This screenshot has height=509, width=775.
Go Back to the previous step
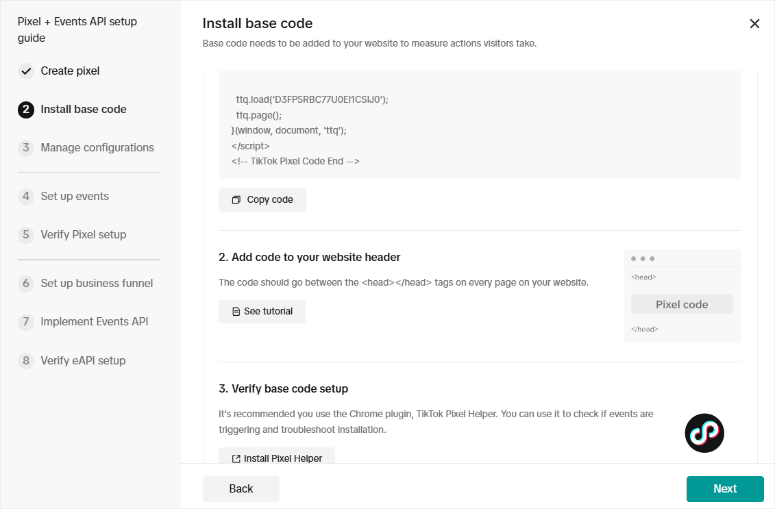241,489
